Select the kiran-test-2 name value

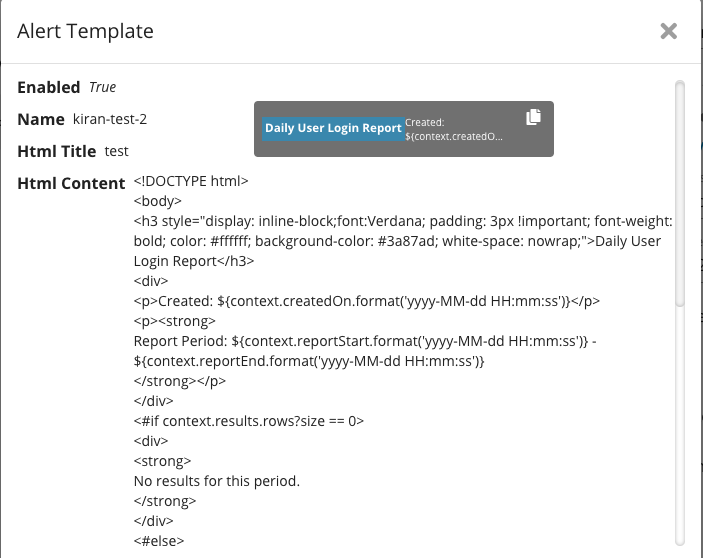(110, 120)
